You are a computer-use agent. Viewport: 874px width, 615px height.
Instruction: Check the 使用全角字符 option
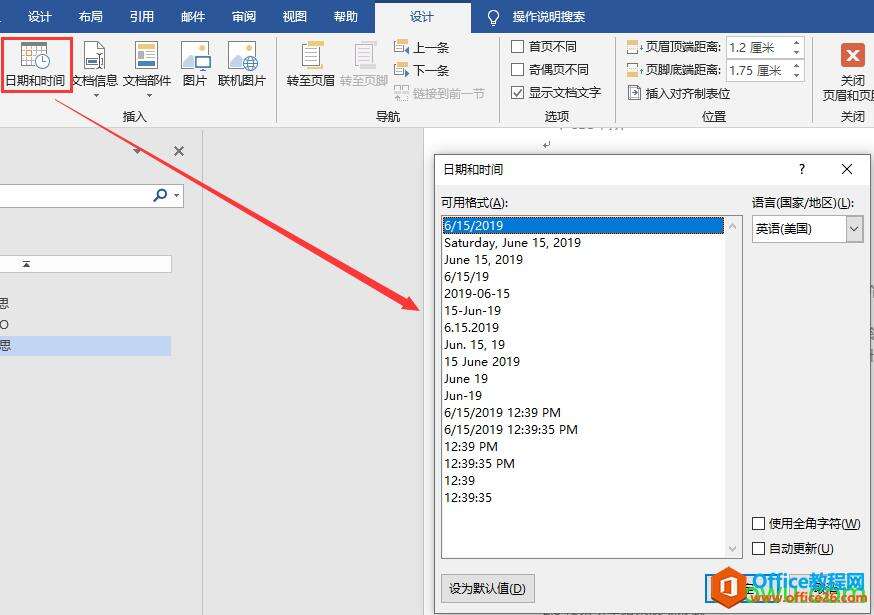click(x=758, y=523)
